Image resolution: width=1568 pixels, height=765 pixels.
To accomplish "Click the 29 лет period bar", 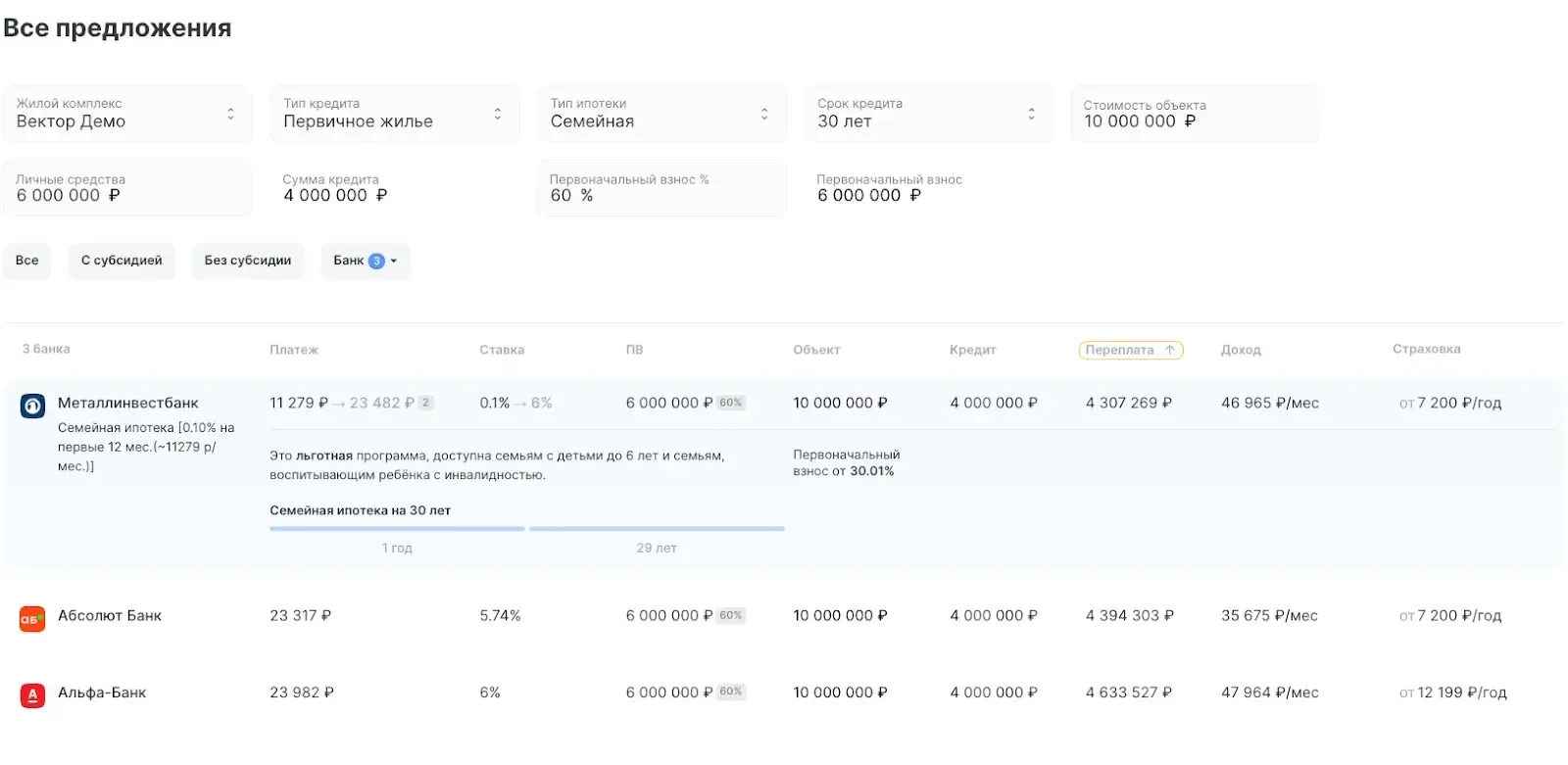I will click(x=657, y=529).
